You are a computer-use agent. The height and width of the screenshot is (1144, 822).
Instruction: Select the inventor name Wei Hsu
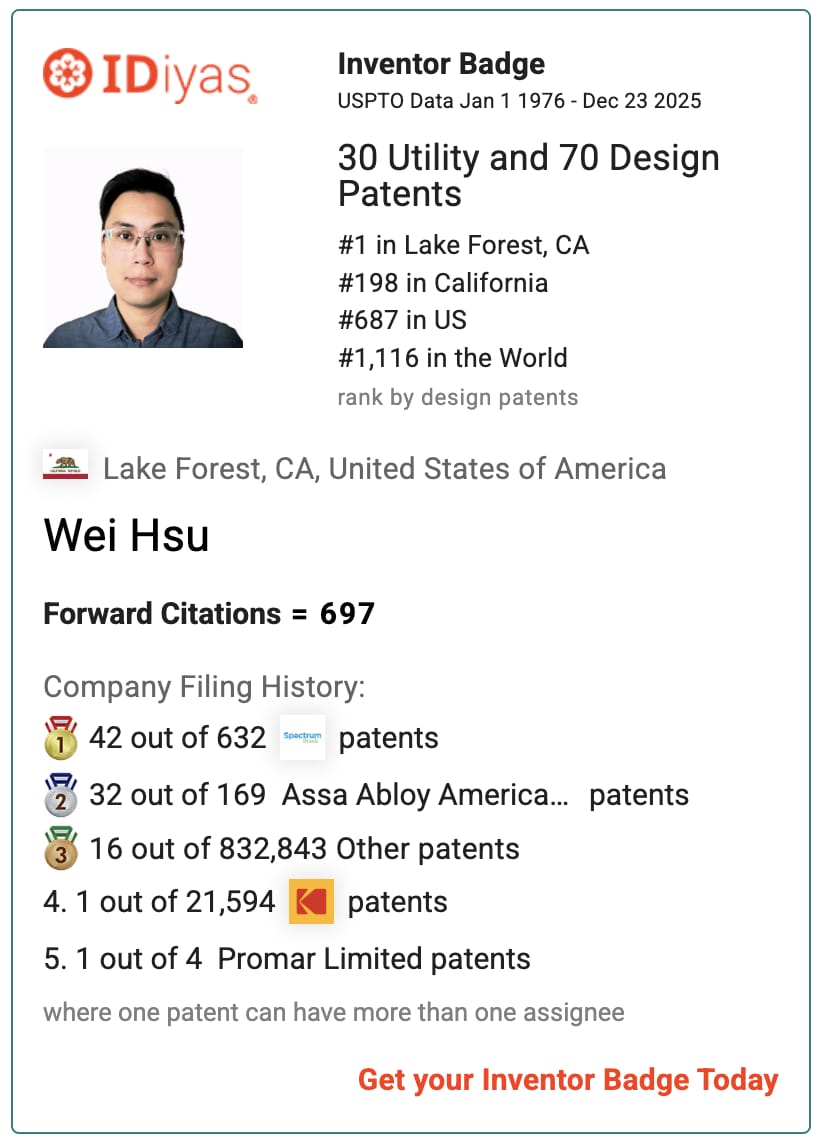127,536
